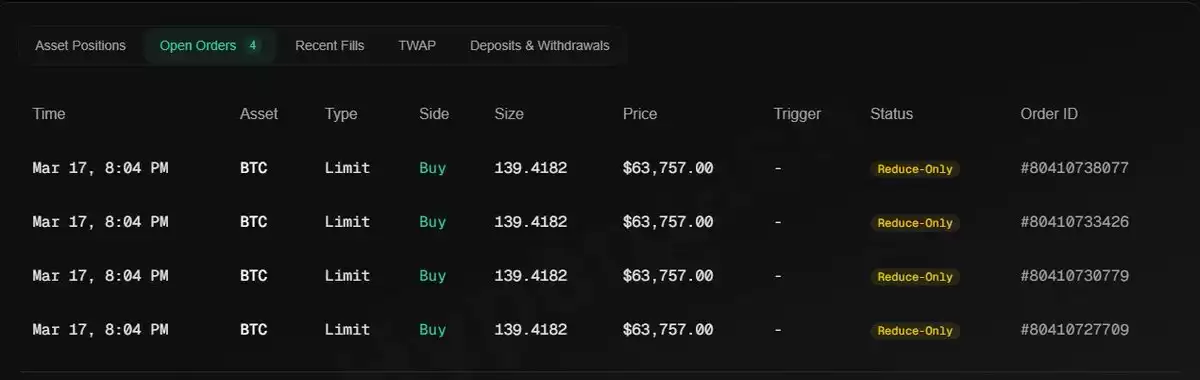
Task: Open the Asset Positions tab
Action: [80, 46]
